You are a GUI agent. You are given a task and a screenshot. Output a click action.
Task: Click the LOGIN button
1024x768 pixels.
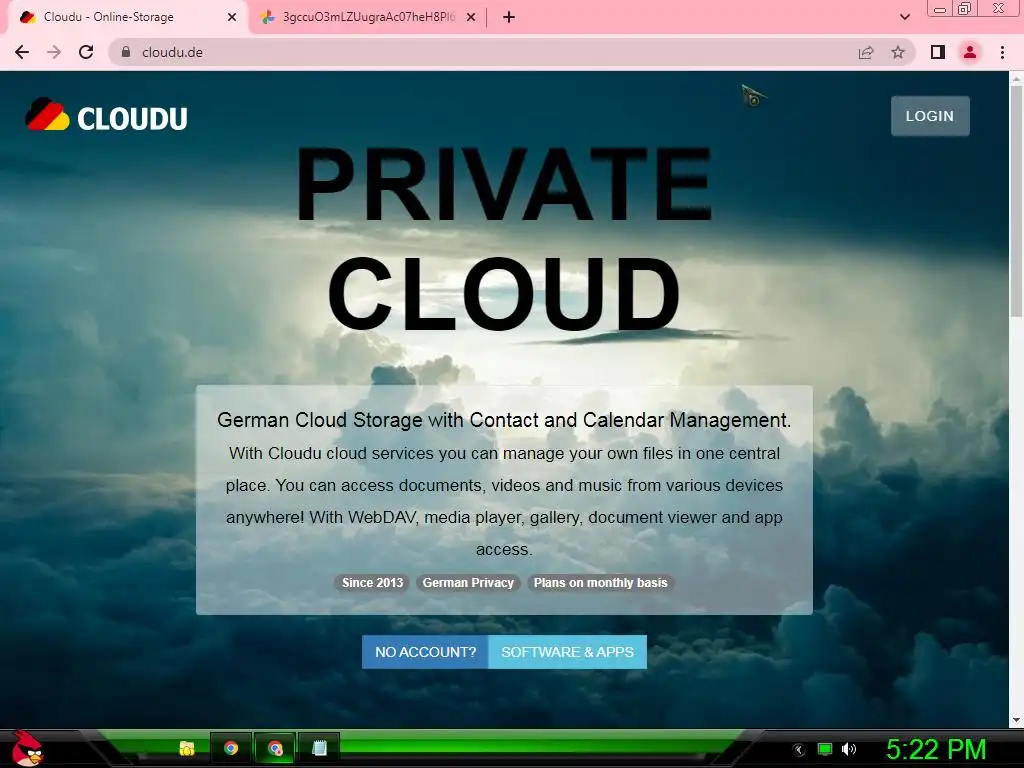point(930,116)
